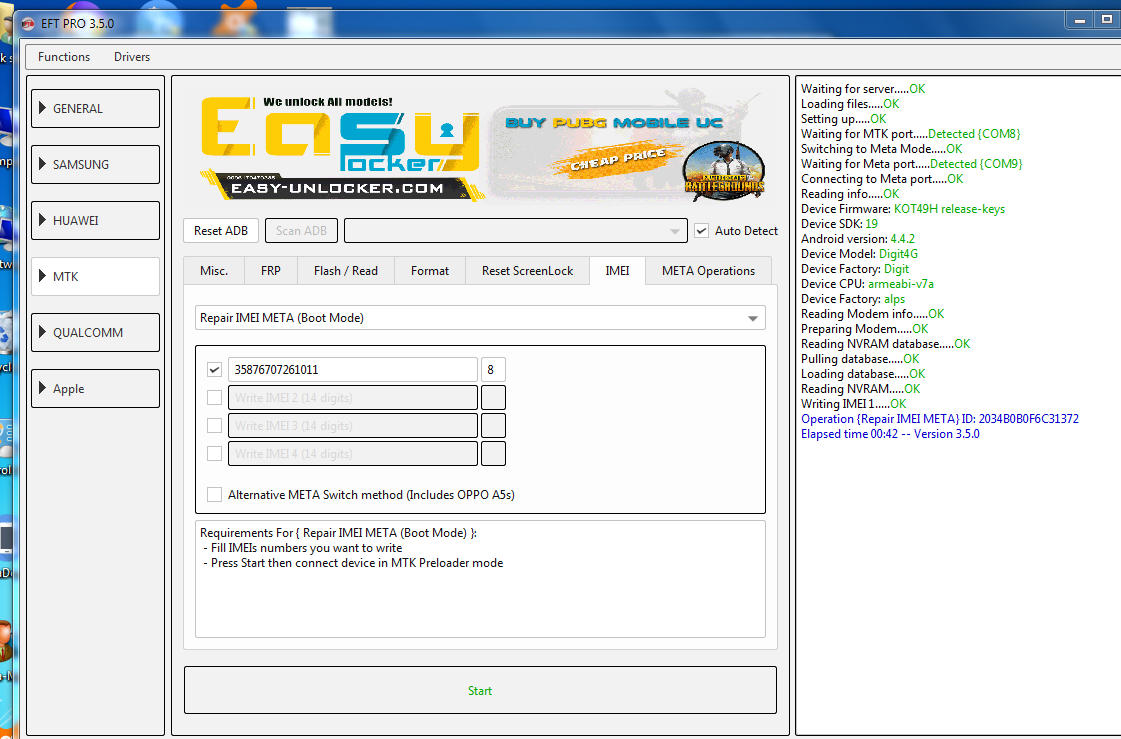This screenshot has width=1121, height=739.
Task: Click the green Start button
Action: [x=480, y=690]
